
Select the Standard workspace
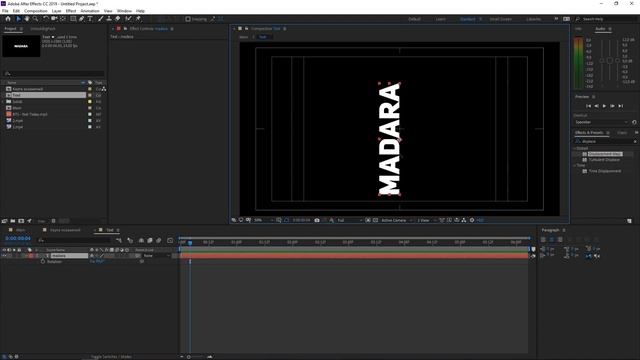tap(468, 19)
